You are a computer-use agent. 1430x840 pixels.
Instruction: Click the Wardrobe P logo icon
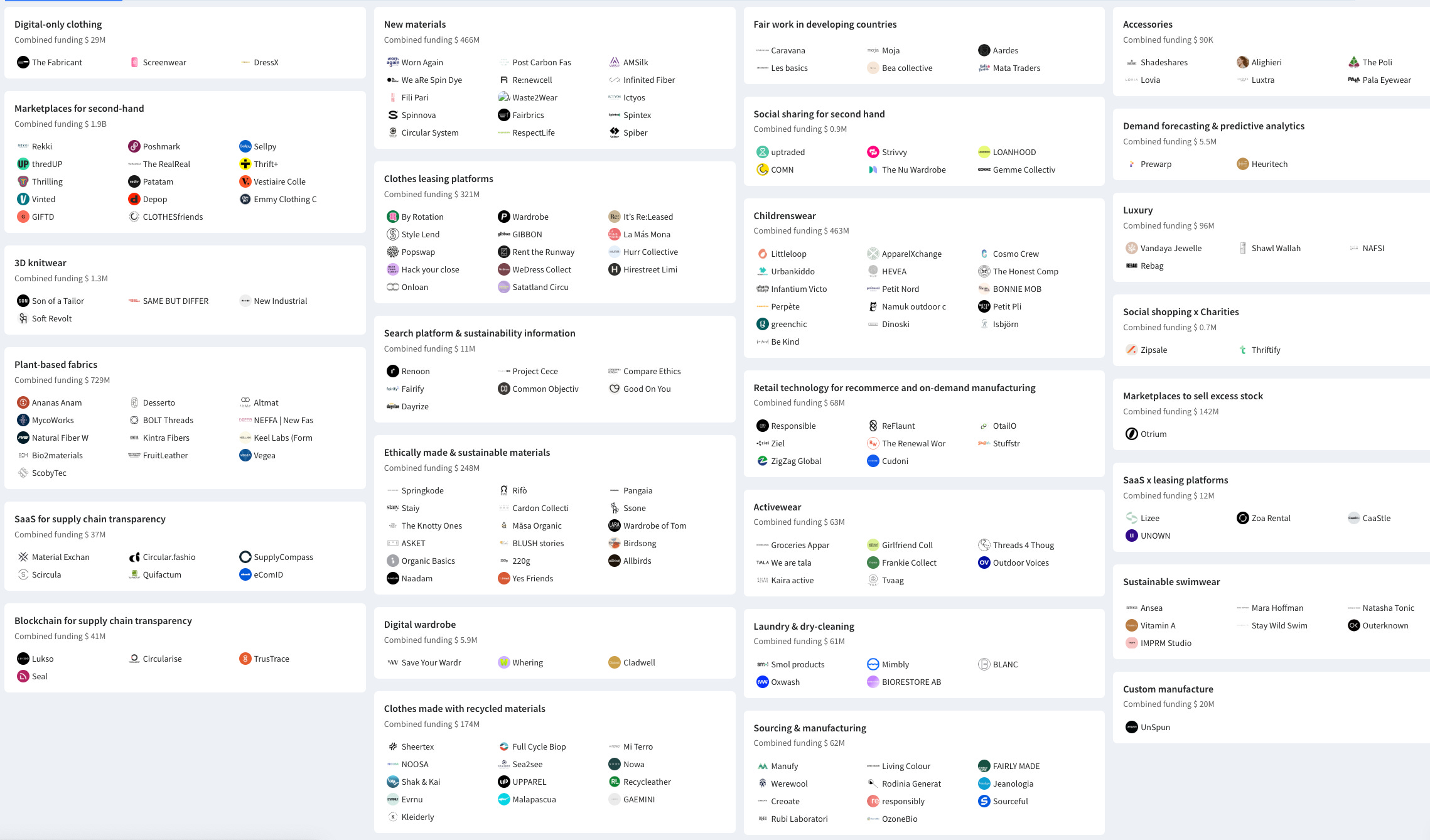504,217
